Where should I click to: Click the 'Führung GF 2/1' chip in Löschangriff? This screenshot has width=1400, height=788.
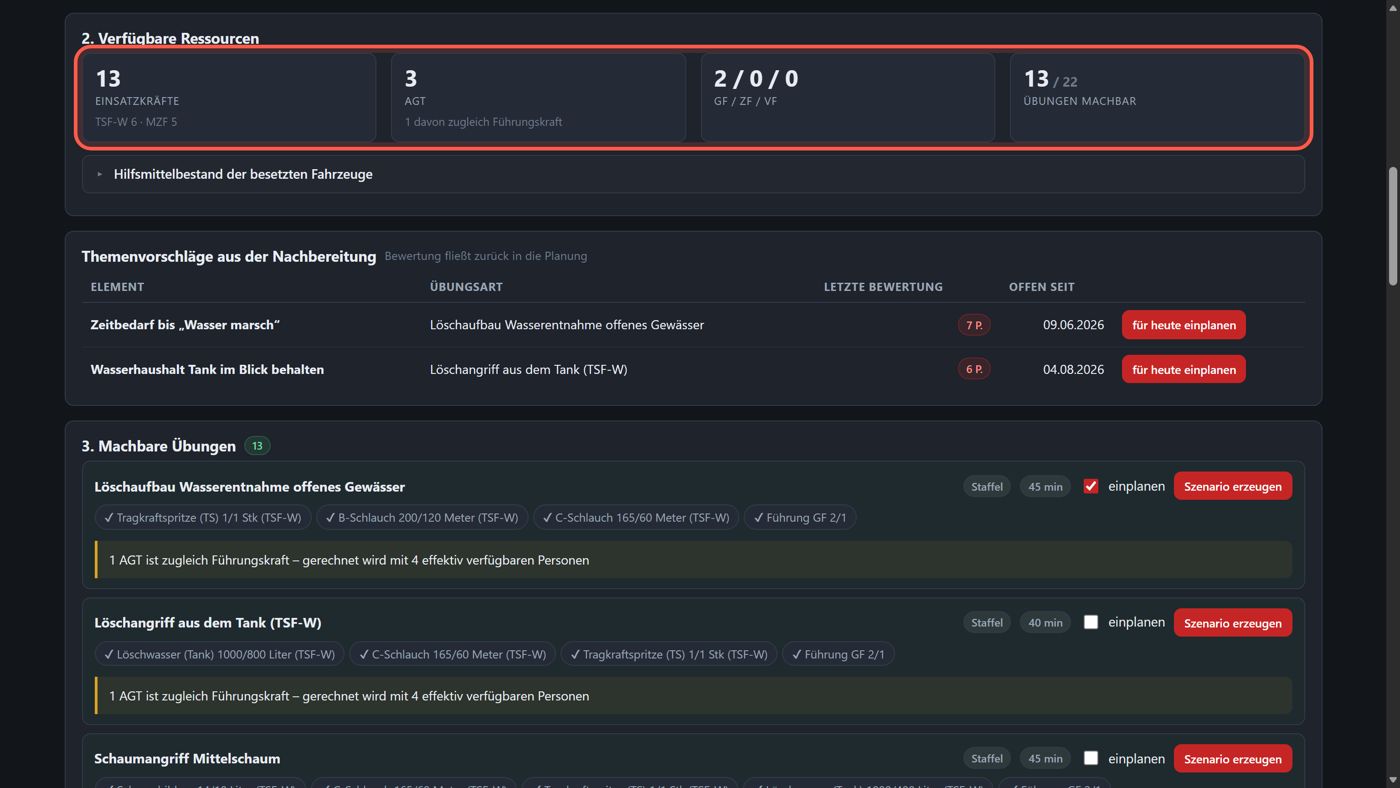tap(838, 654)
